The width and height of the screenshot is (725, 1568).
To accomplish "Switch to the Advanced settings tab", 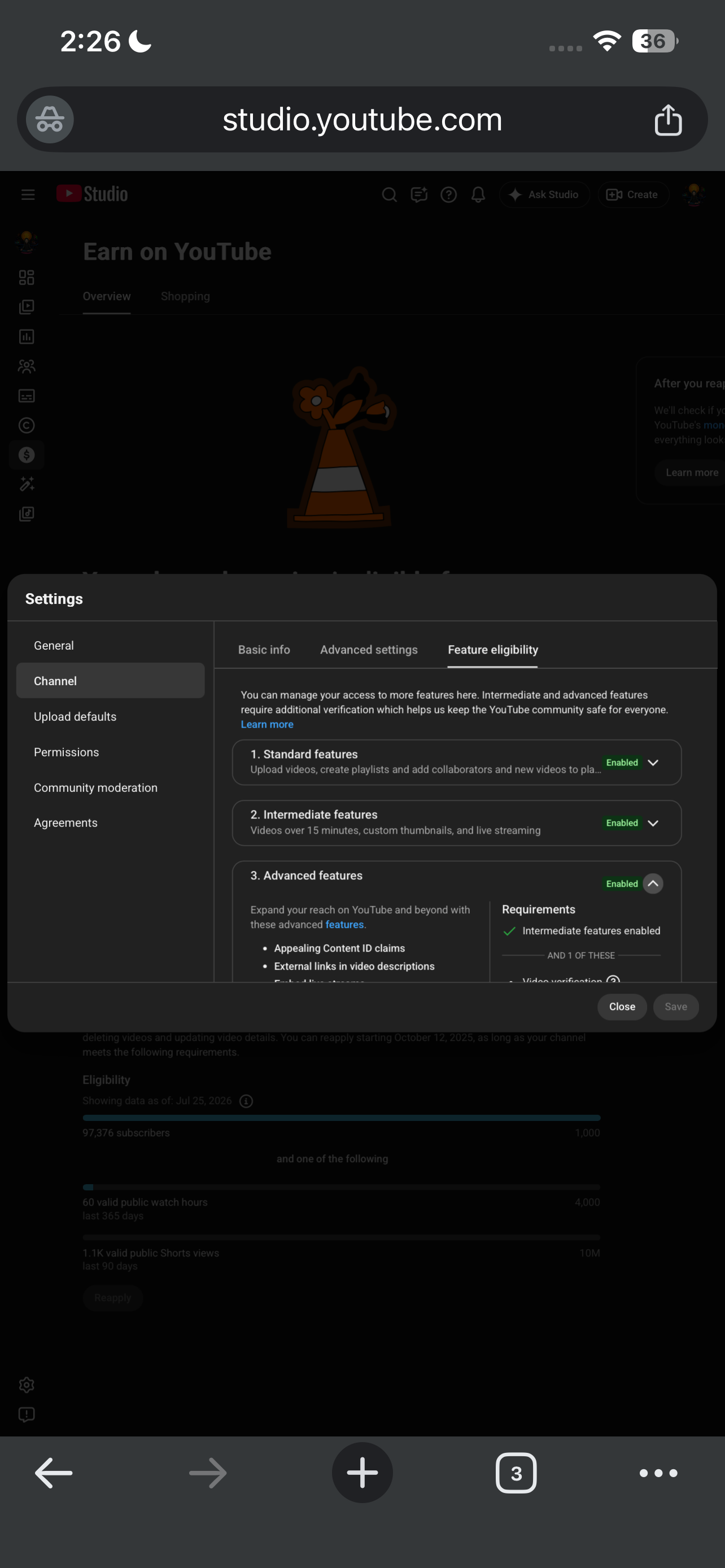I will (x=369, y=650).
